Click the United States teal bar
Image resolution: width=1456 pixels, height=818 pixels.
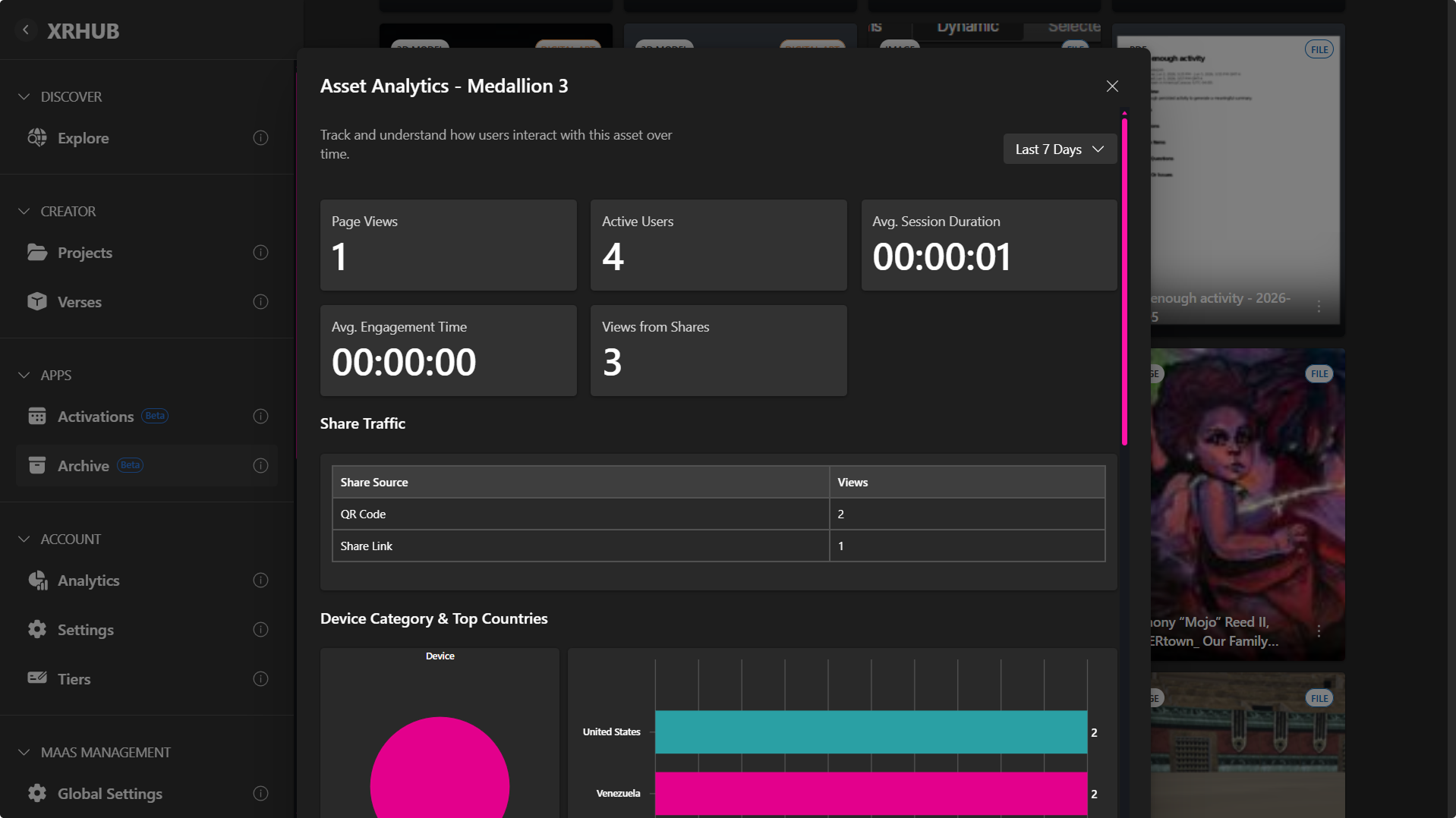point(871,731)
